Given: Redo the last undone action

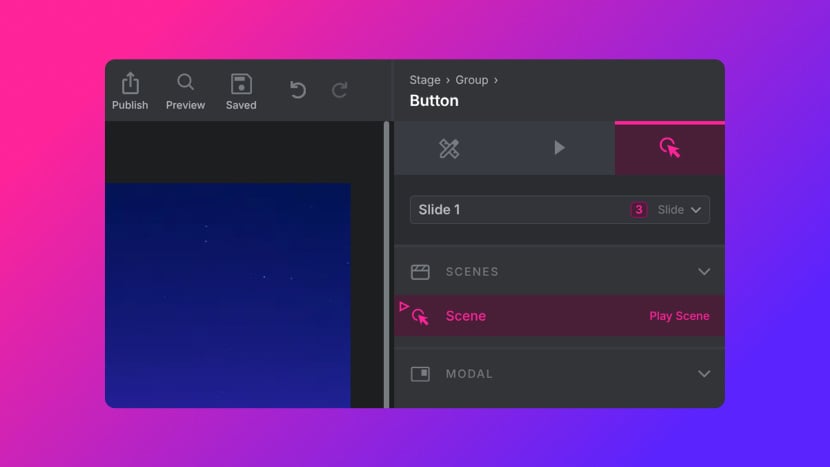Looking at the screenshot, I should click(x=340, y=91).
